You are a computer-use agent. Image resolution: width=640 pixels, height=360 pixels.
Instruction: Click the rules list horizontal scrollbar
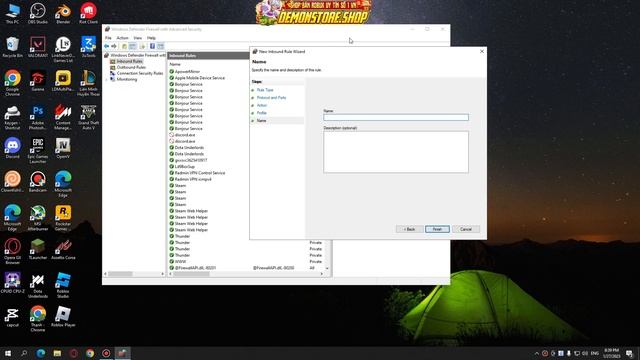(191, 274)
